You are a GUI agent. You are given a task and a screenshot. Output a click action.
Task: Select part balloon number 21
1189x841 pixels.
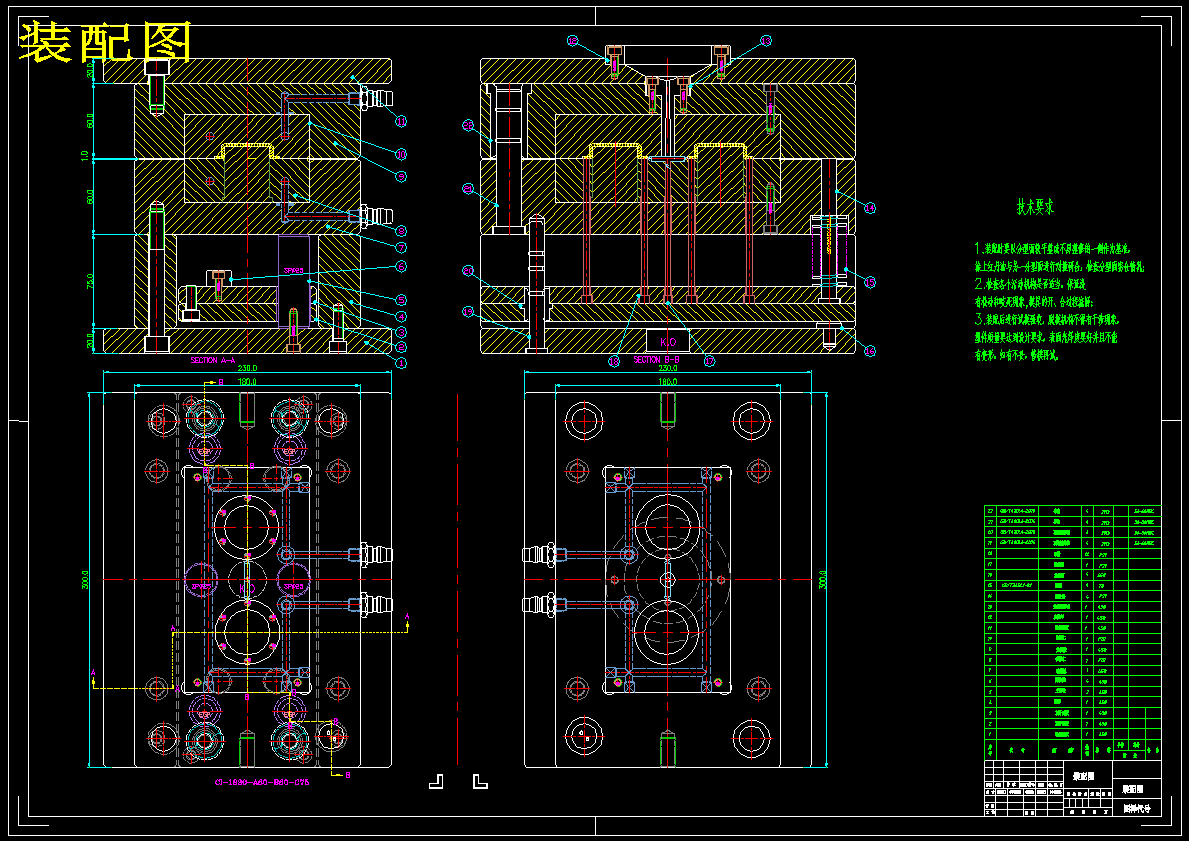tap(468, 187)
